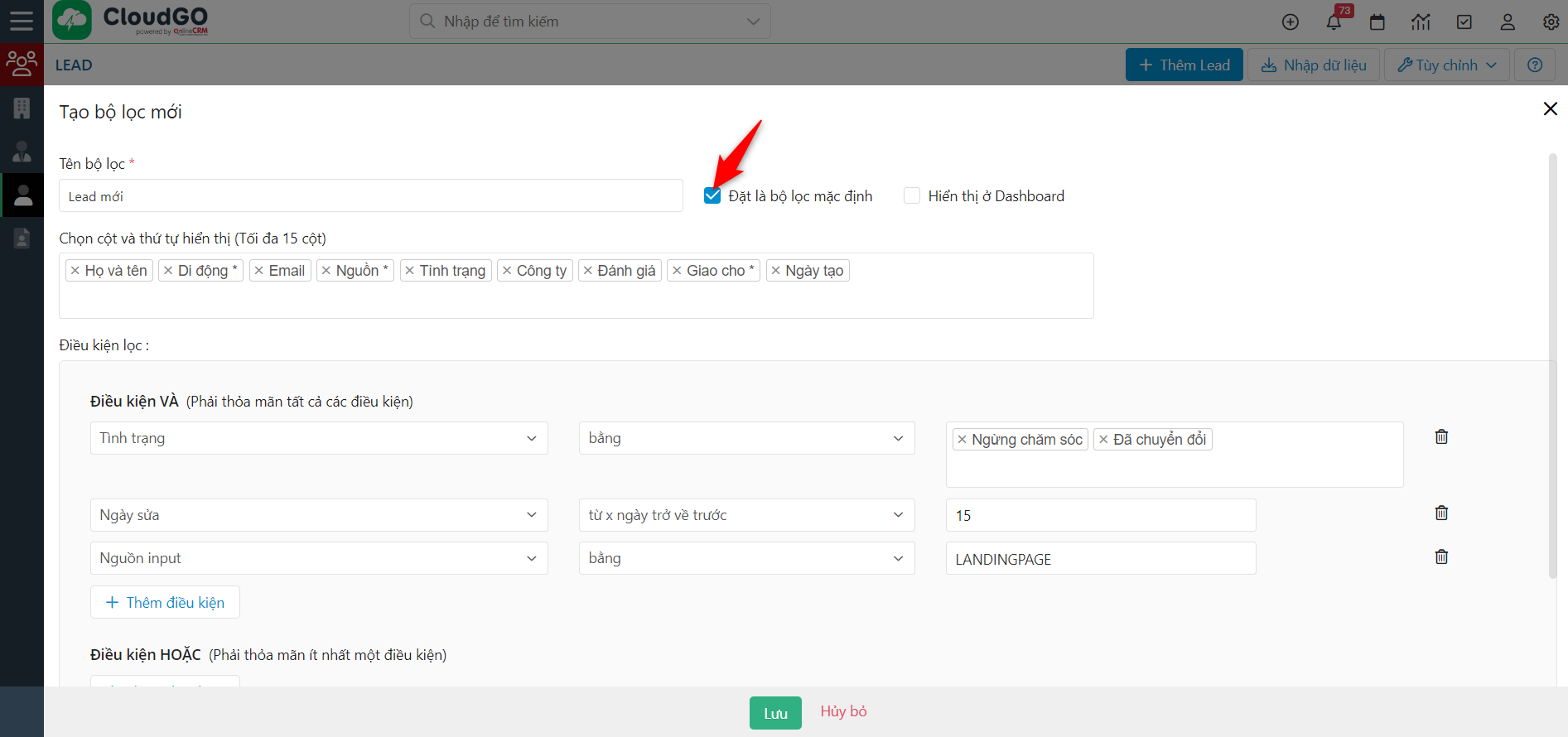
Task: Remove the Ngày tạo column tag
Action: [776, 271]
